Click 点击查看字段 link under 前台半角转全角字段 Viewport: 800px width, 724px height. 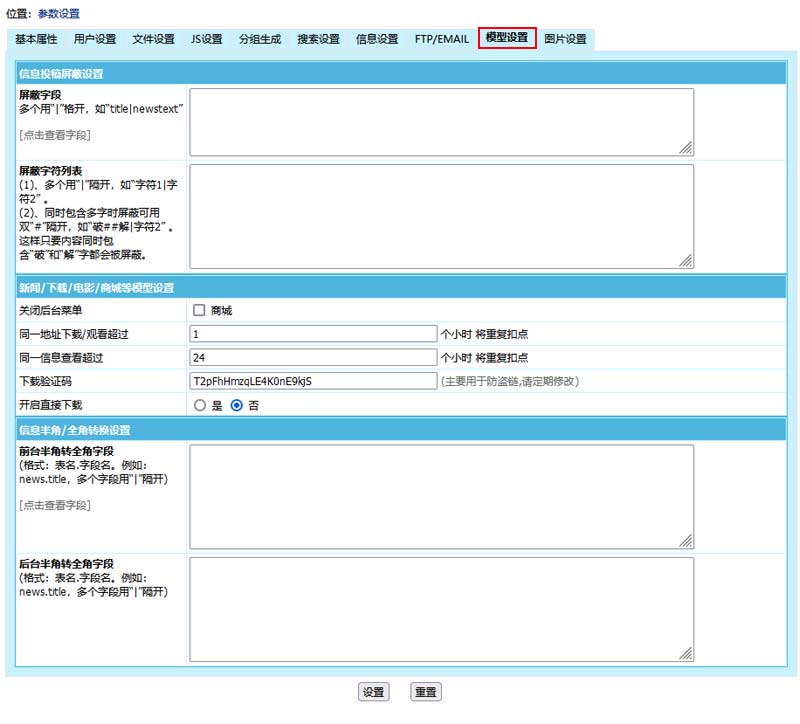click(x=55, y=505)
